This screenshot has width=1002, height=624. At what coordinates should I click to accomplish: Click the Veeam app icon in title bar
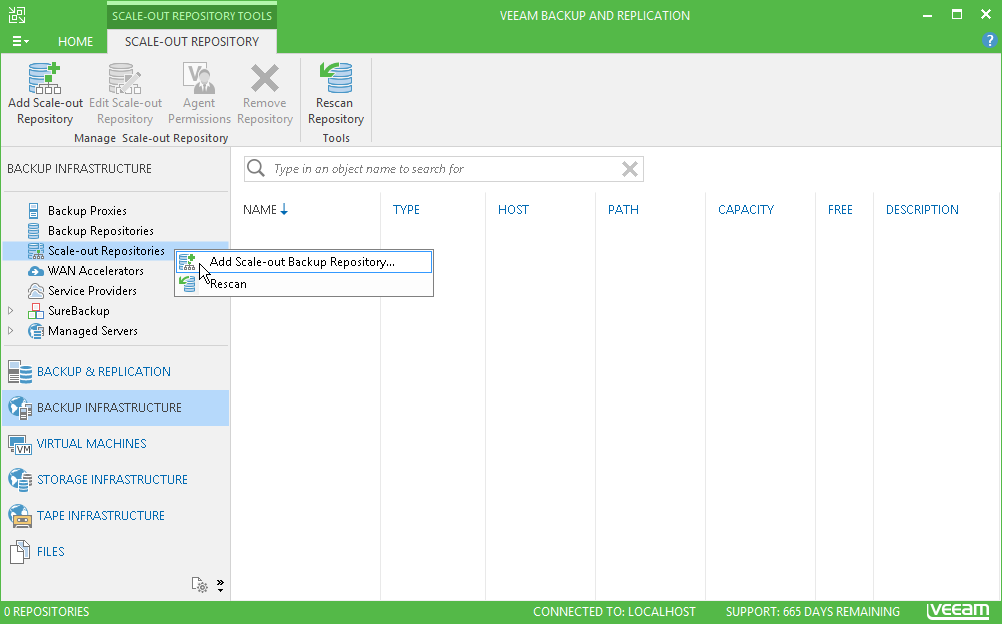[x=17, y=15]
